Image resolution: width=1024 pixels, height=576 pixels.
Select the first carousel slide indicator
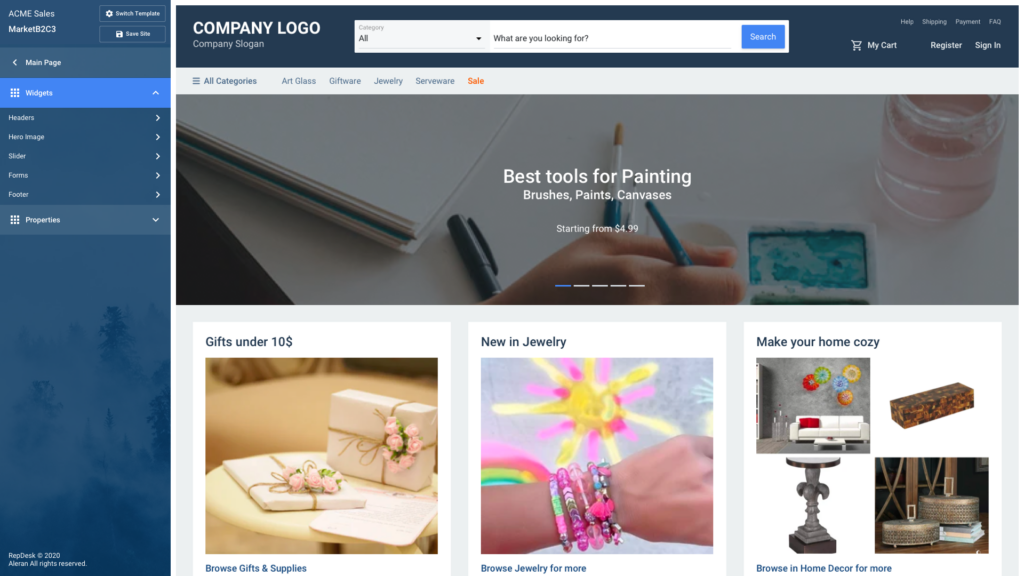pyautogui.click(x=563, y=285)
